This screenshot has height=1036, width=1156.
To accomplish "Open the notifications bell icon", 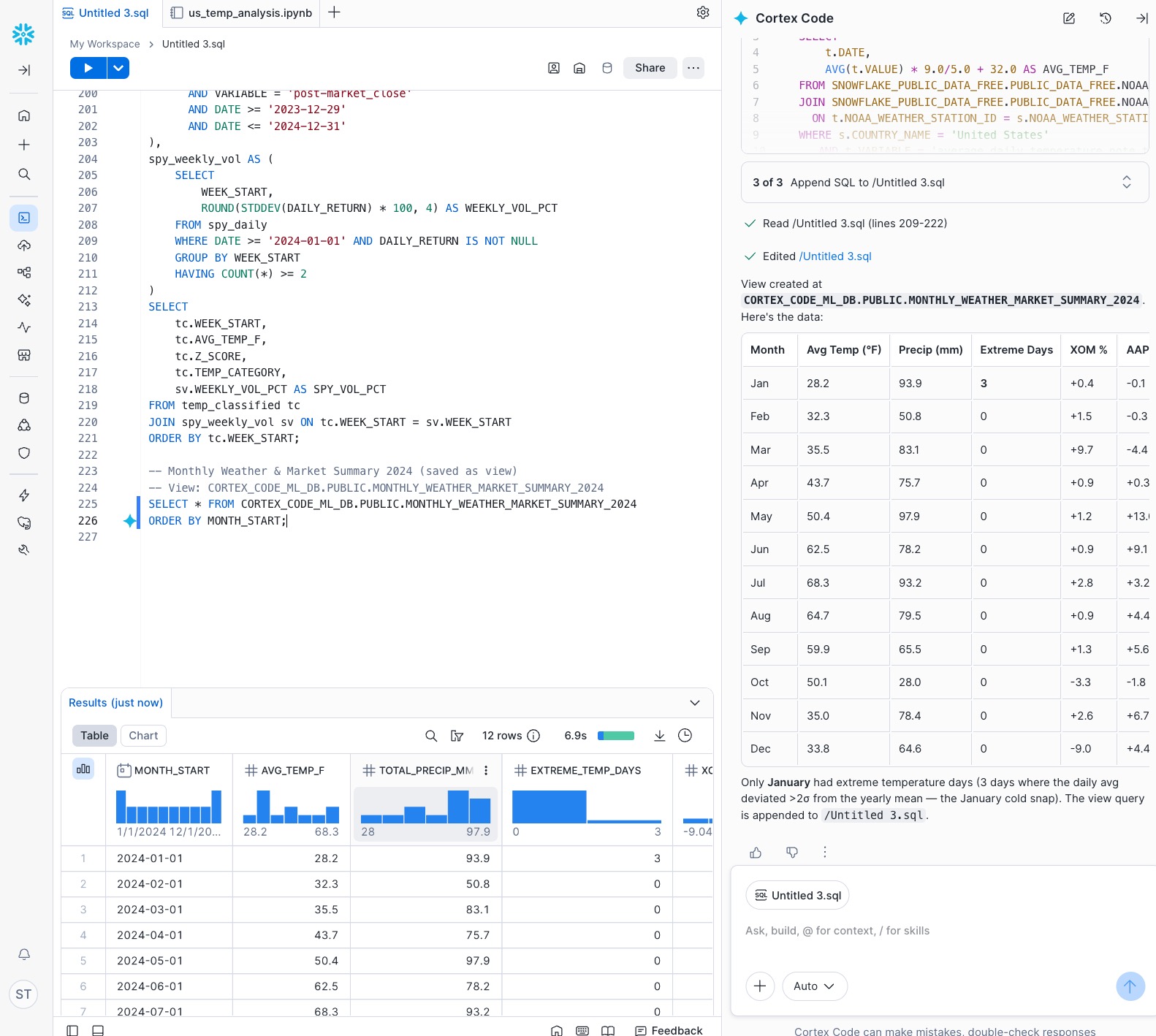I will [x=24, y=954].
